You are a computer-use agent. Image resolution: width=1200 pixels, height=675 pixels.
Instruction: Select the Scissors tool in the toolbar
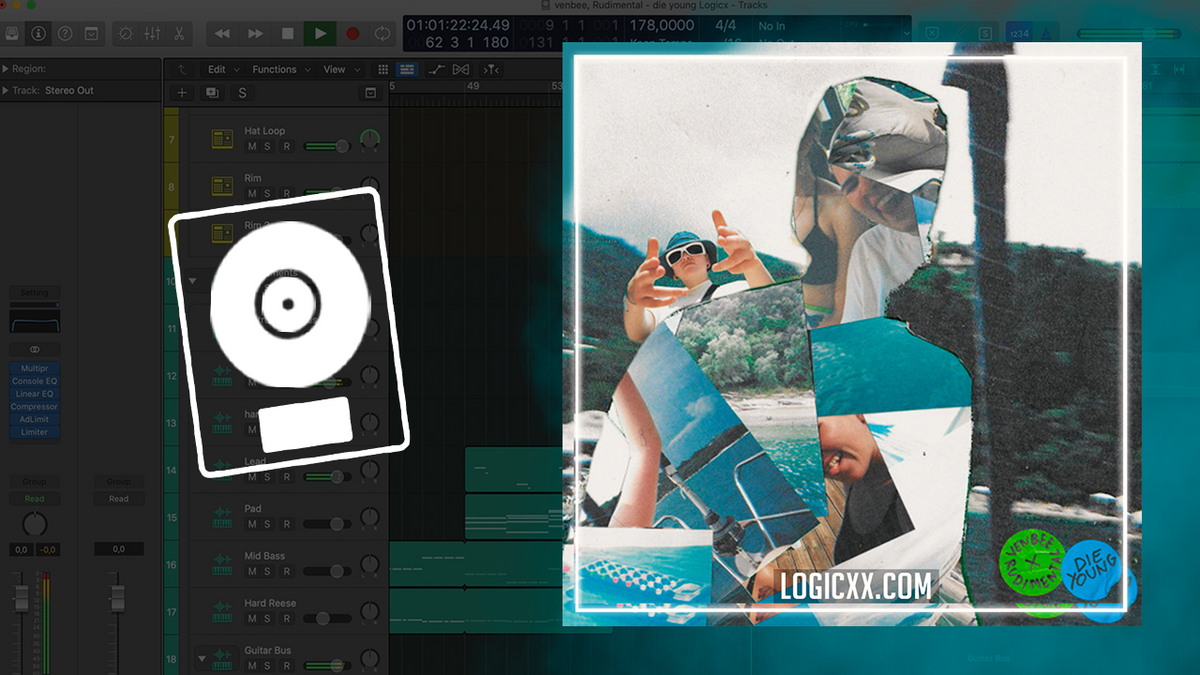(178, 34)
